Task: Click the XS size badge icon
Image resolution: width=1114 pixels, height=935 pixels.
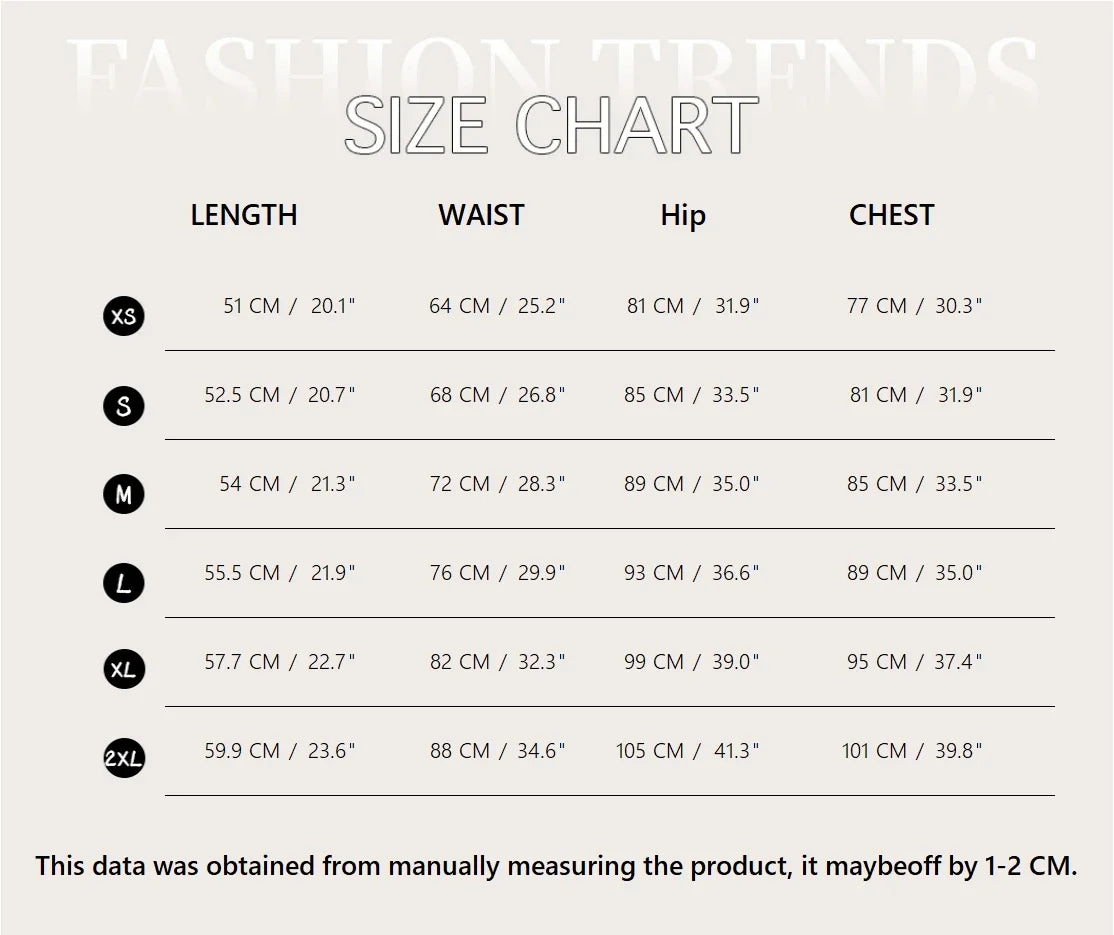Action: [124, 317]
